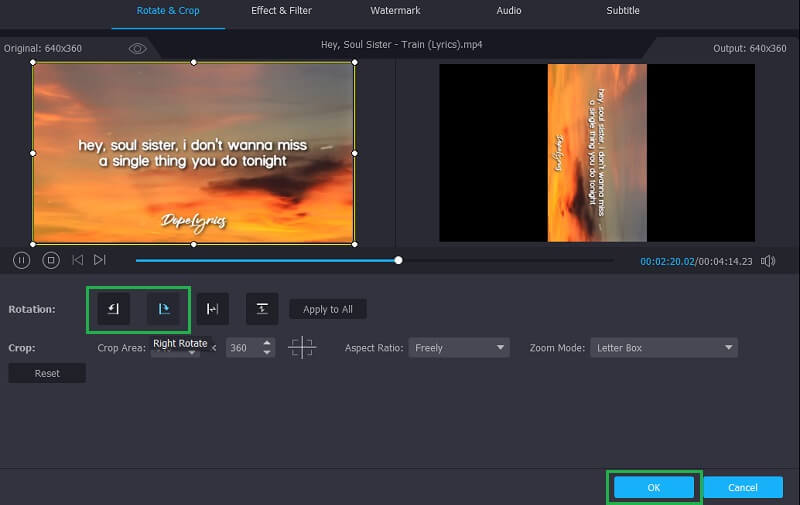This screenshot has width=800, height=505.
Task: Increase the crop height stepper value
Action: [x=267, y=343]
